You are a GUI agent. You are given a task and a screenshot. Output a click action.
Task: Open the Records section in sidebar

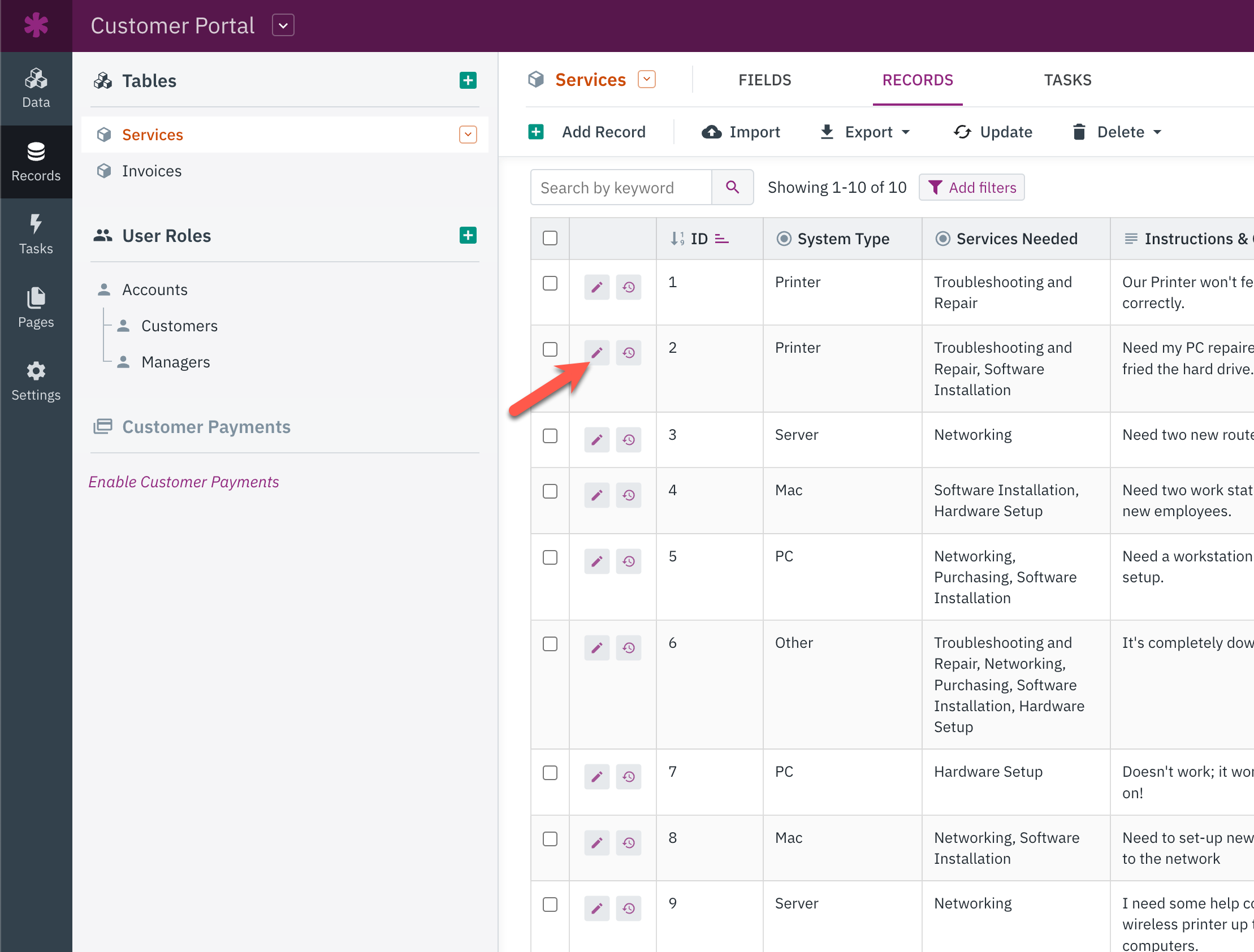coord(36,162)
